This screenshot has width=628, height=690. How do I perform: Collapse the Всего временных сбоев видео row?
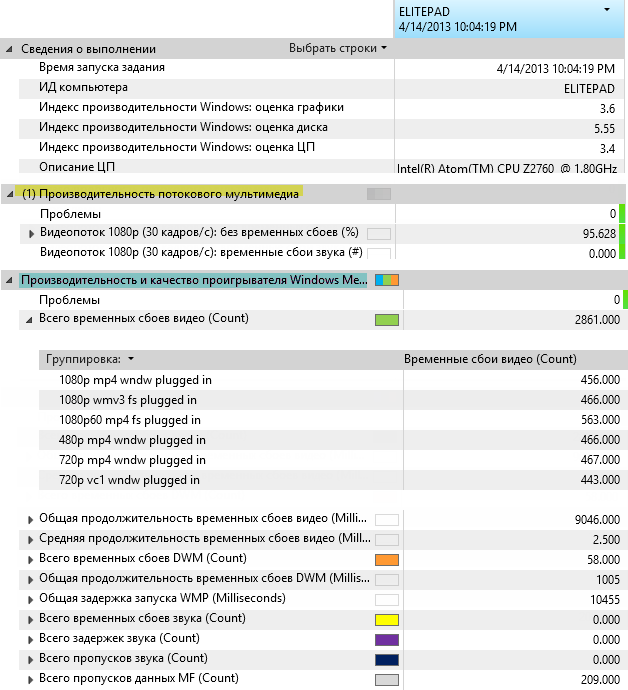29,320
